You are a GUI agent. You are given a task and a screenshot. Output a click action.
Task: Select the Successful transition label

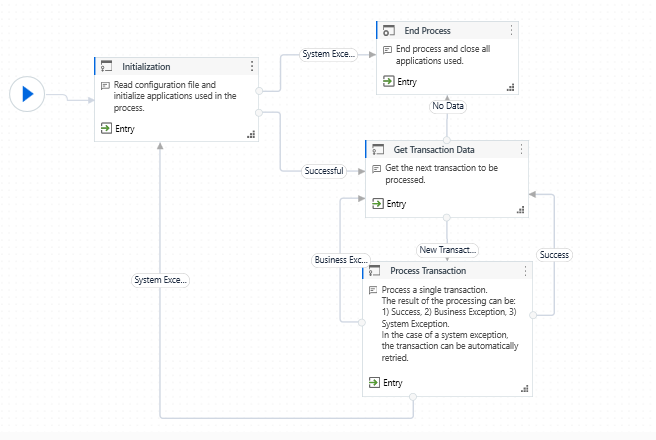[323, 171]
